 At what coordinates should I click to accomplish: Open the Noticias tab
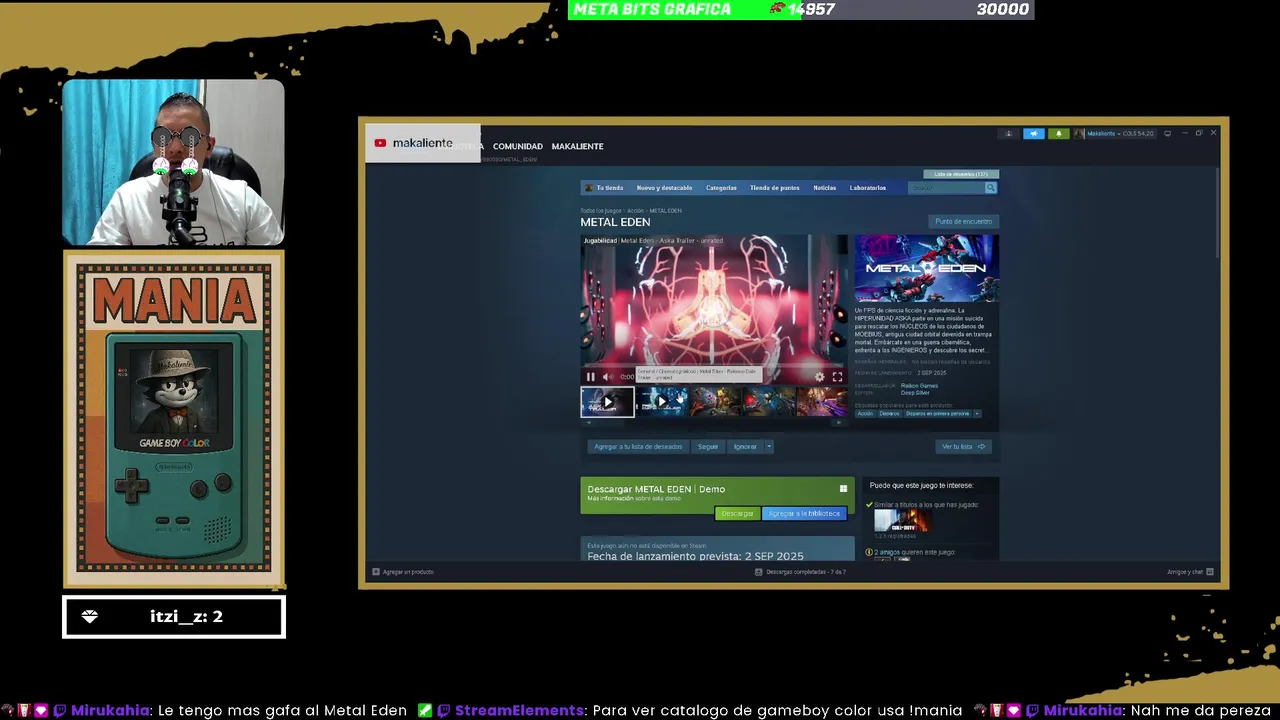coord(825,188)
